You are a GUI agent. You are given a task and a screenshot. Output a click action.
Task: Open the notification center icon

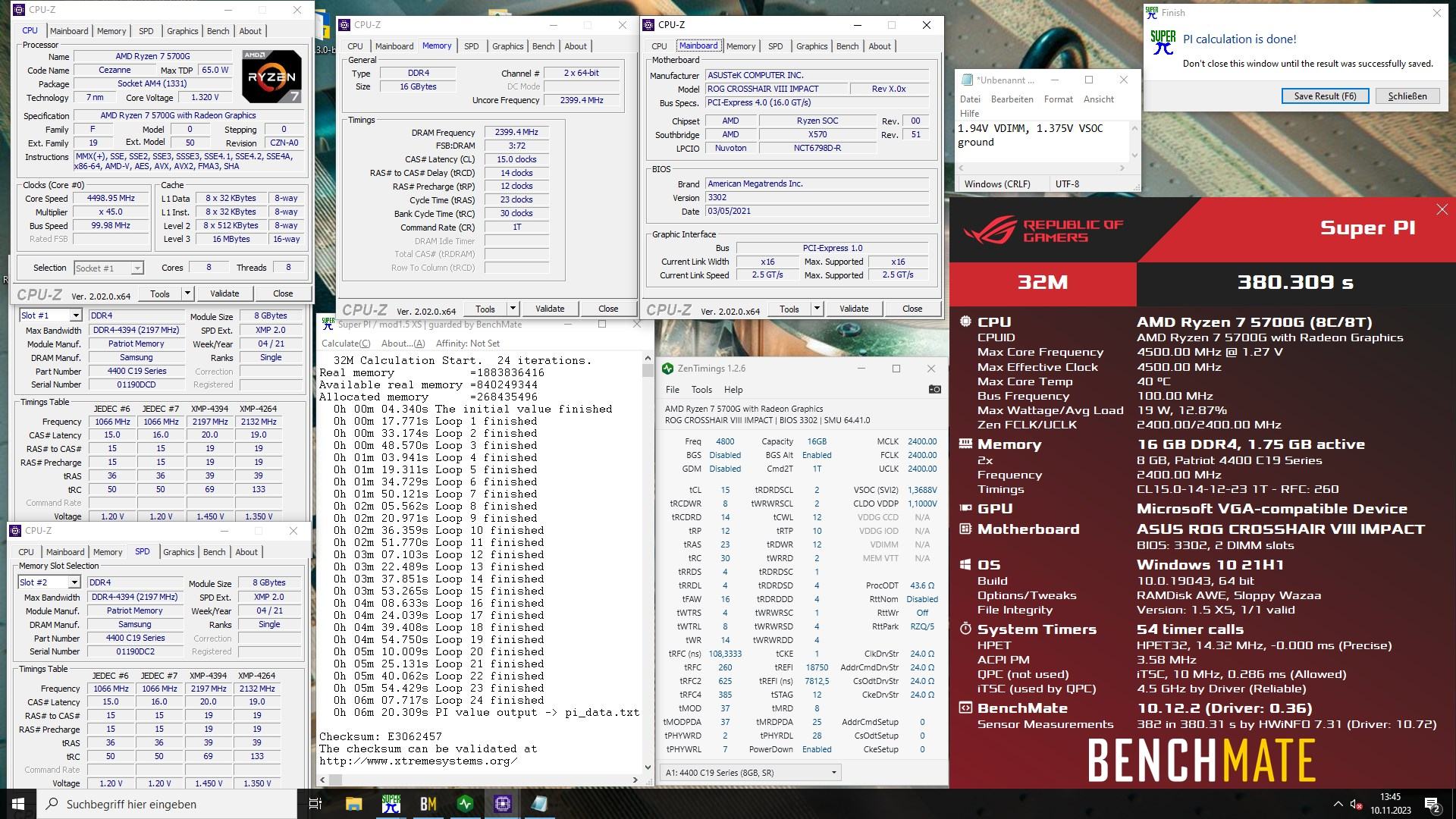[x=1432, y=804]
